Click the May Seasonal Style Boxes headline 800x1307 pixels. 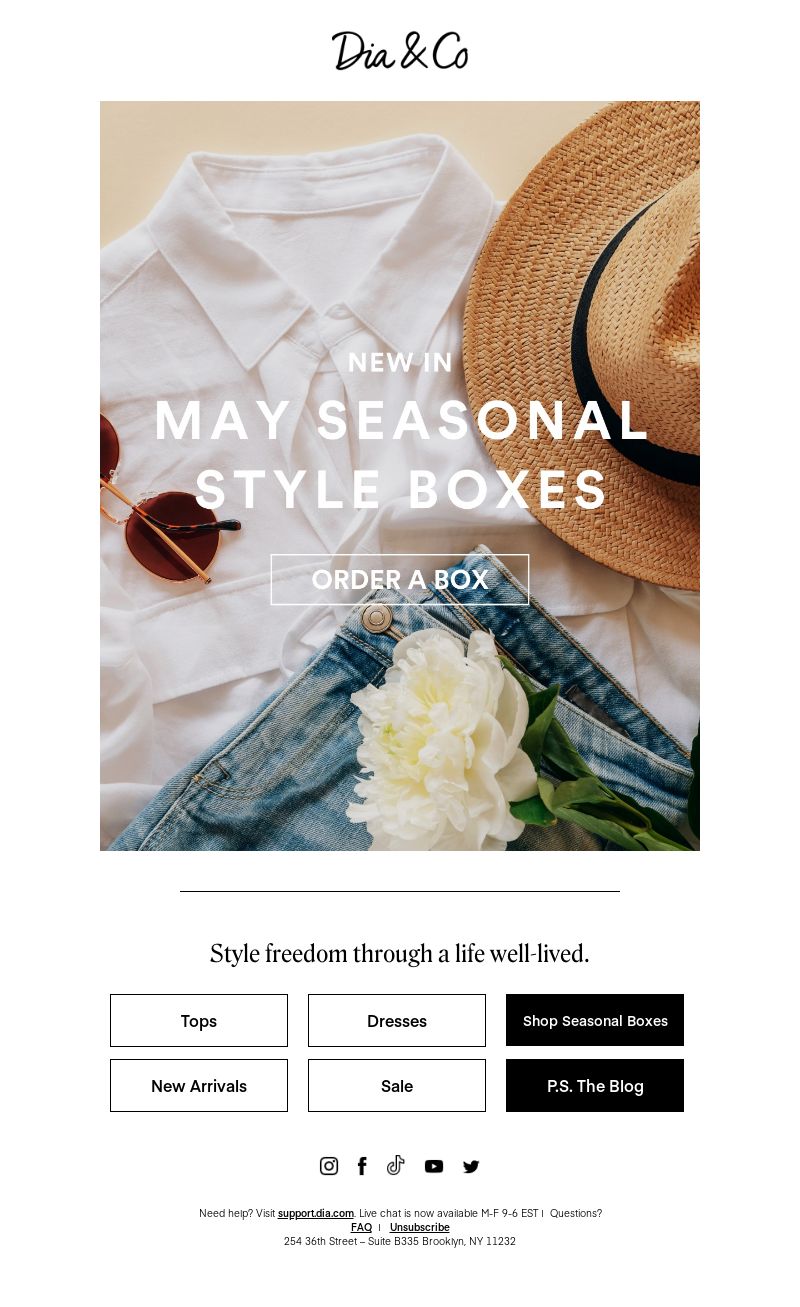[x=401, y=455]
